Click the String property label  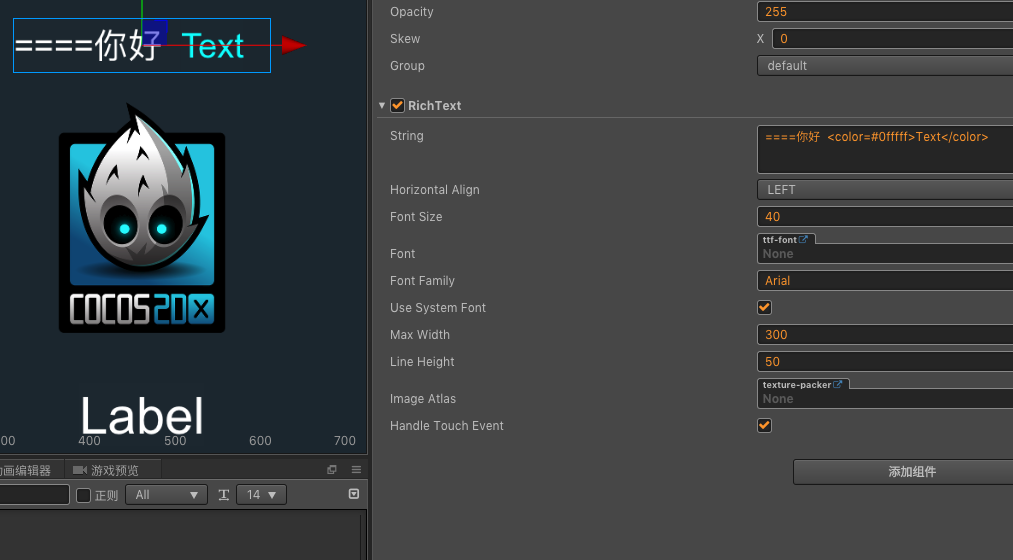pos(407,136)
